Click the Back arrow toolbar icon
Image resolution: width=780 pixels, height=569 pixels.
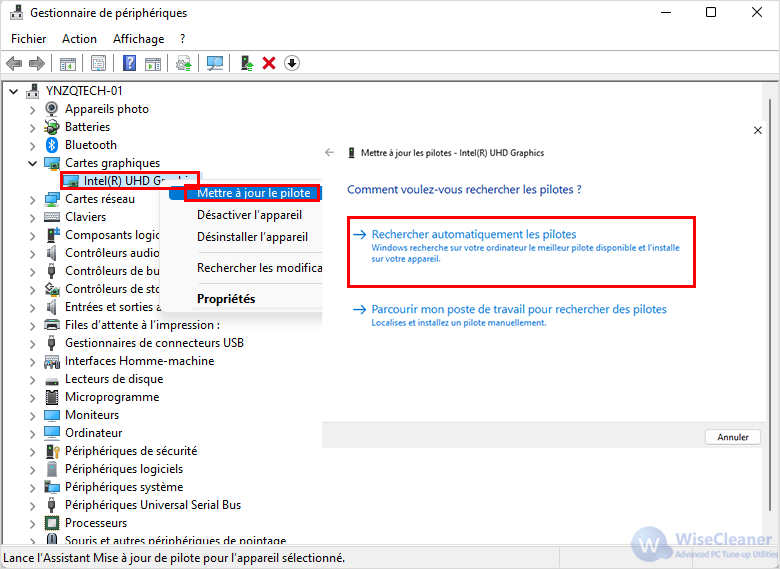coord(14,63)
